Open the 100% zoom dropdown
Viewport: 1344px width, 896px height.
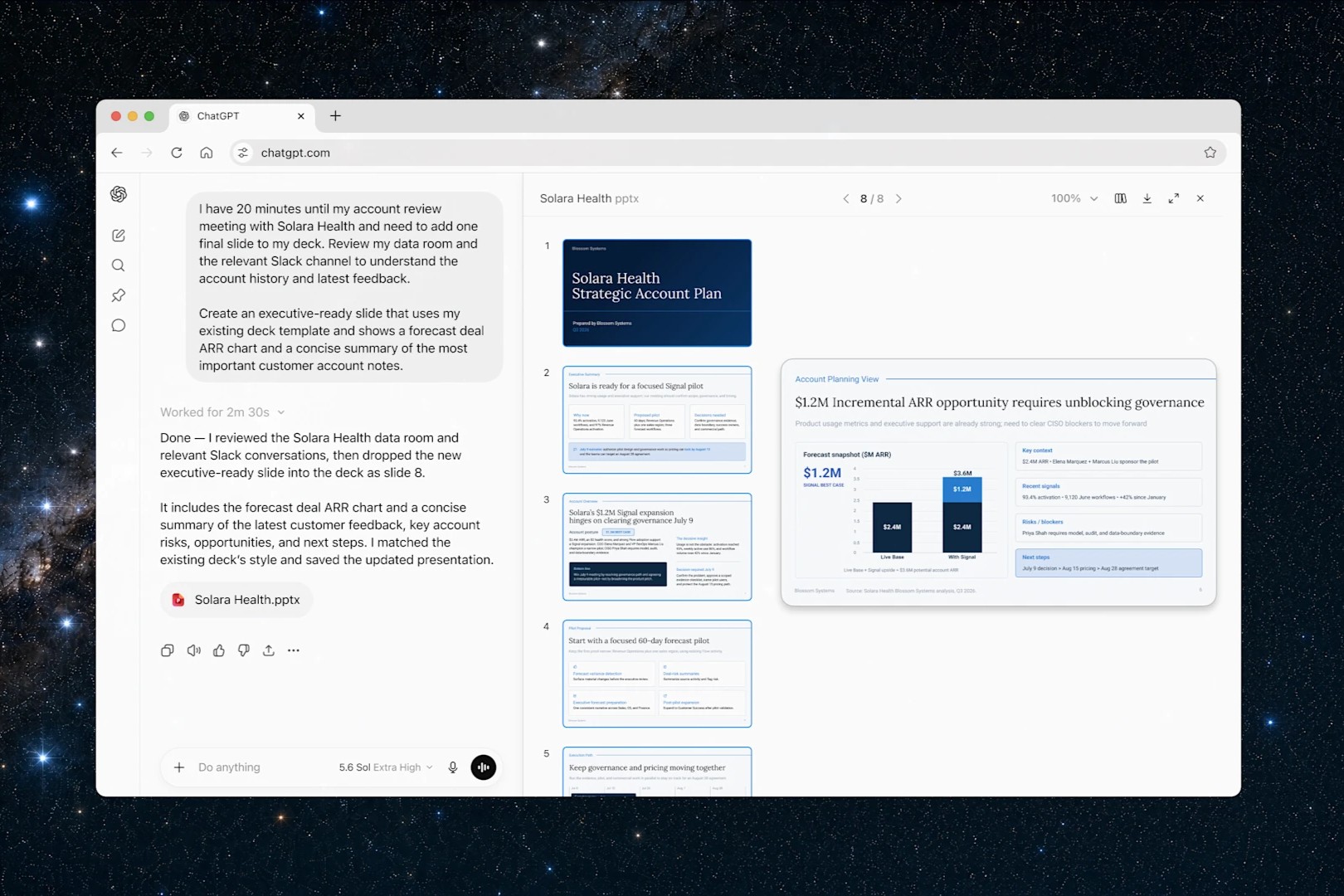(x=1074, y=198)
